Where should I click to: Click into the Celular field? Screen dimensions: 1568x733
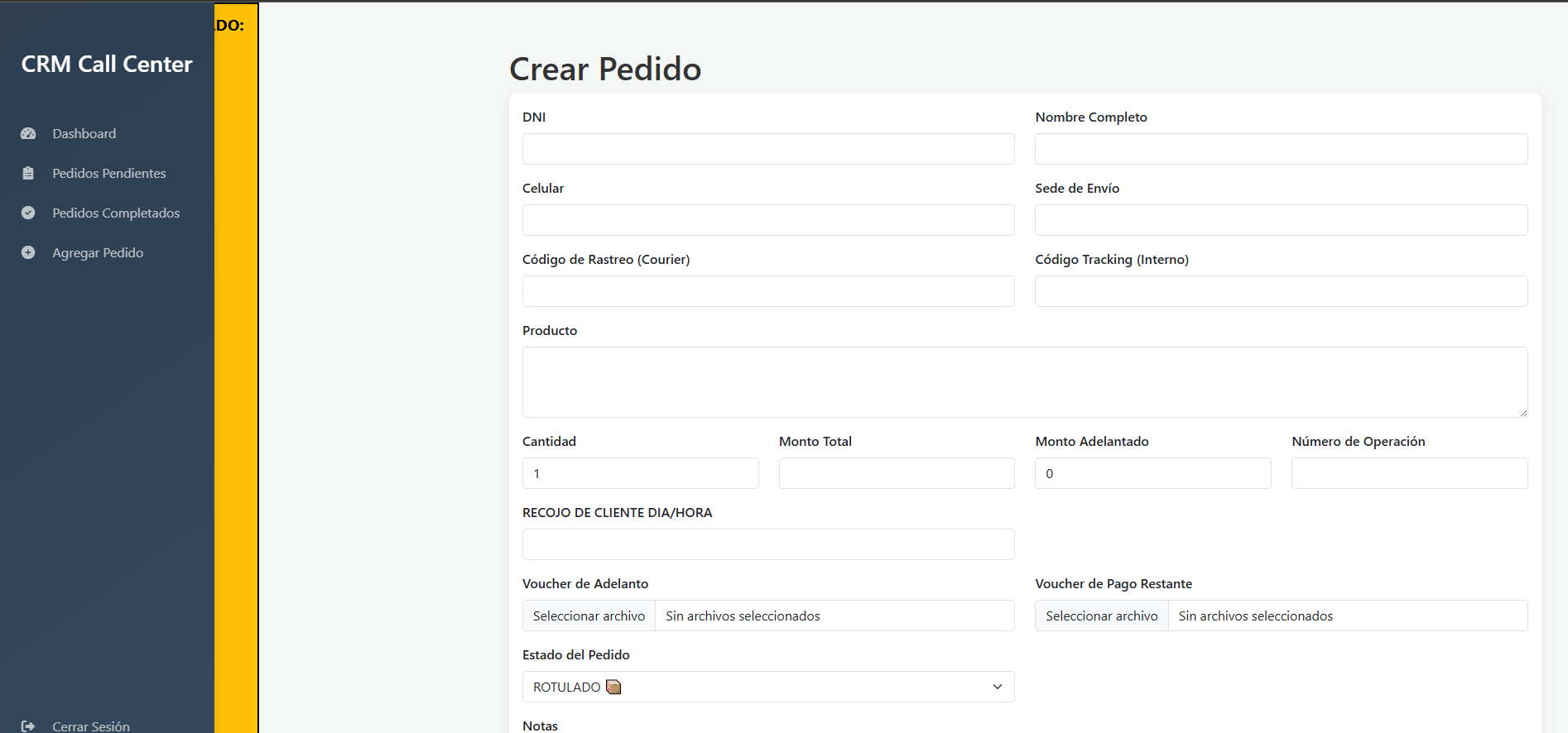point(767,220)
